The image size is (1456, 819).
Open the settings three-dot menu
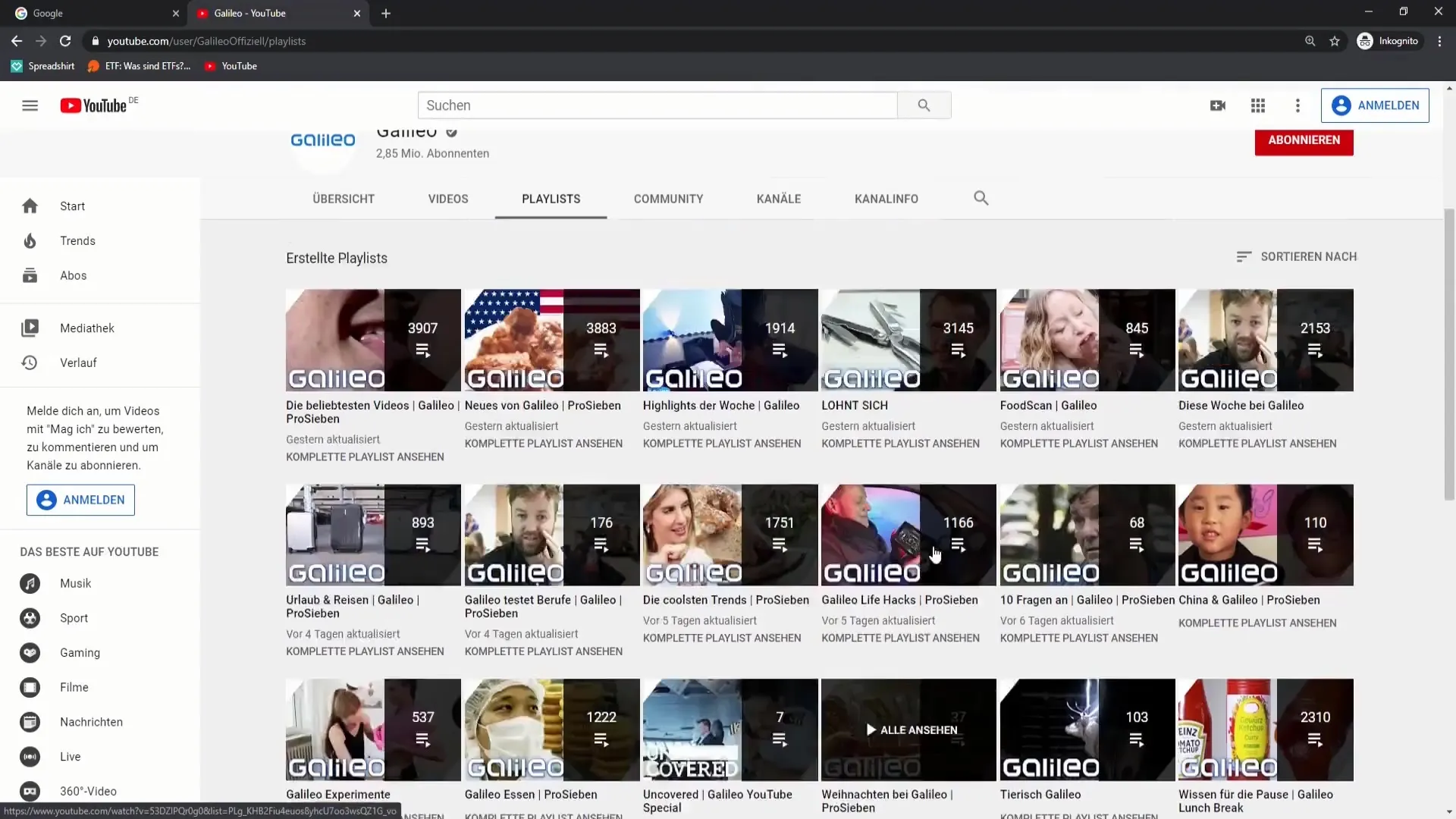point(1298,105)
